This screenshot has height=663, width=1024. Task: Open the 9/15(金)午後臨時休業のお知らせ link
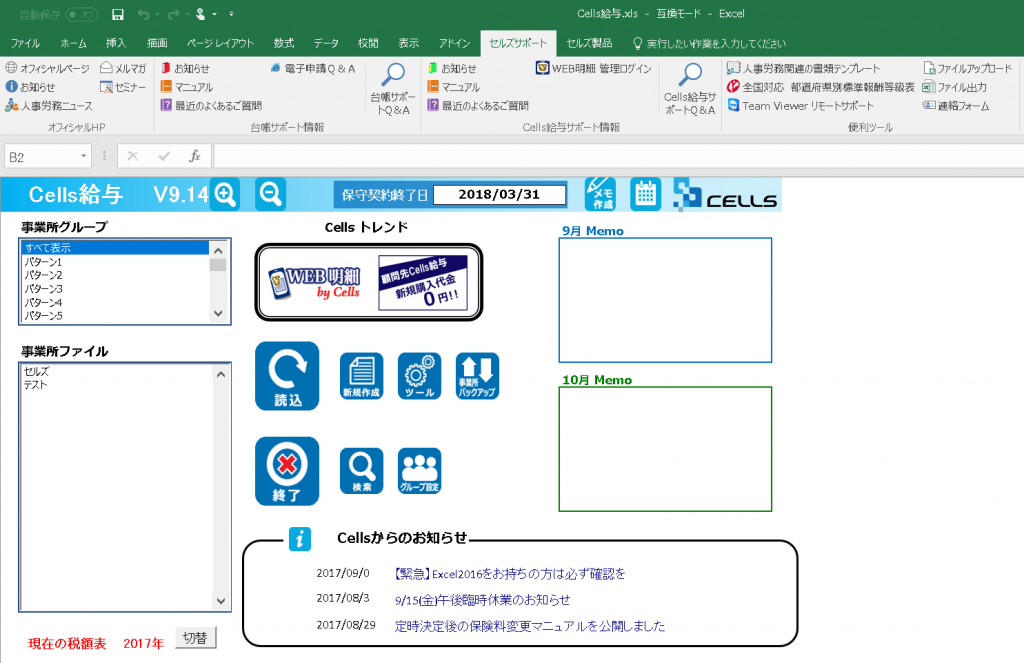pos(483,600)
